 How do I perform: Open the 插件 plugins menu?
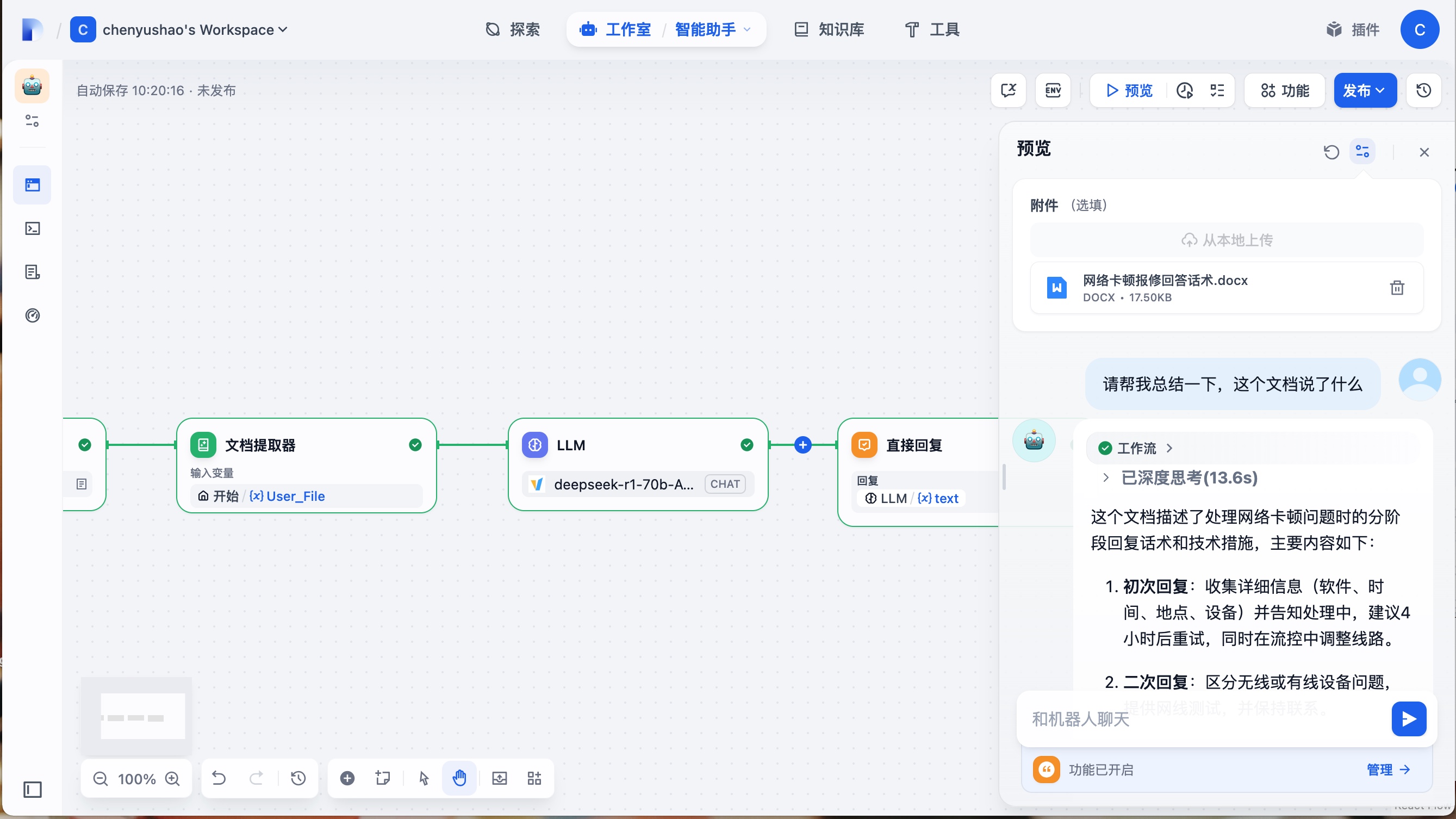(1353, 29)
